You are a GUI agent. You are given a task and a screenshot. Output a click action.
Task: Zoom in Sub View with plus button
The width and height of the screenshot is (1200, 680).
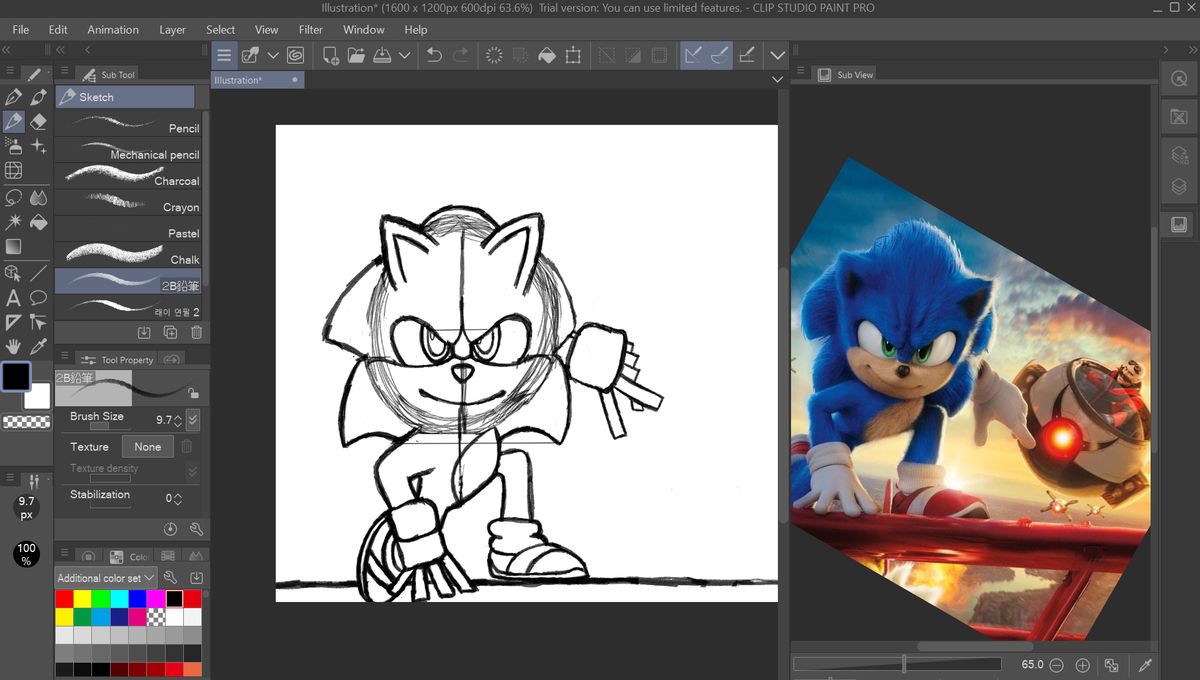[1082, 665]
